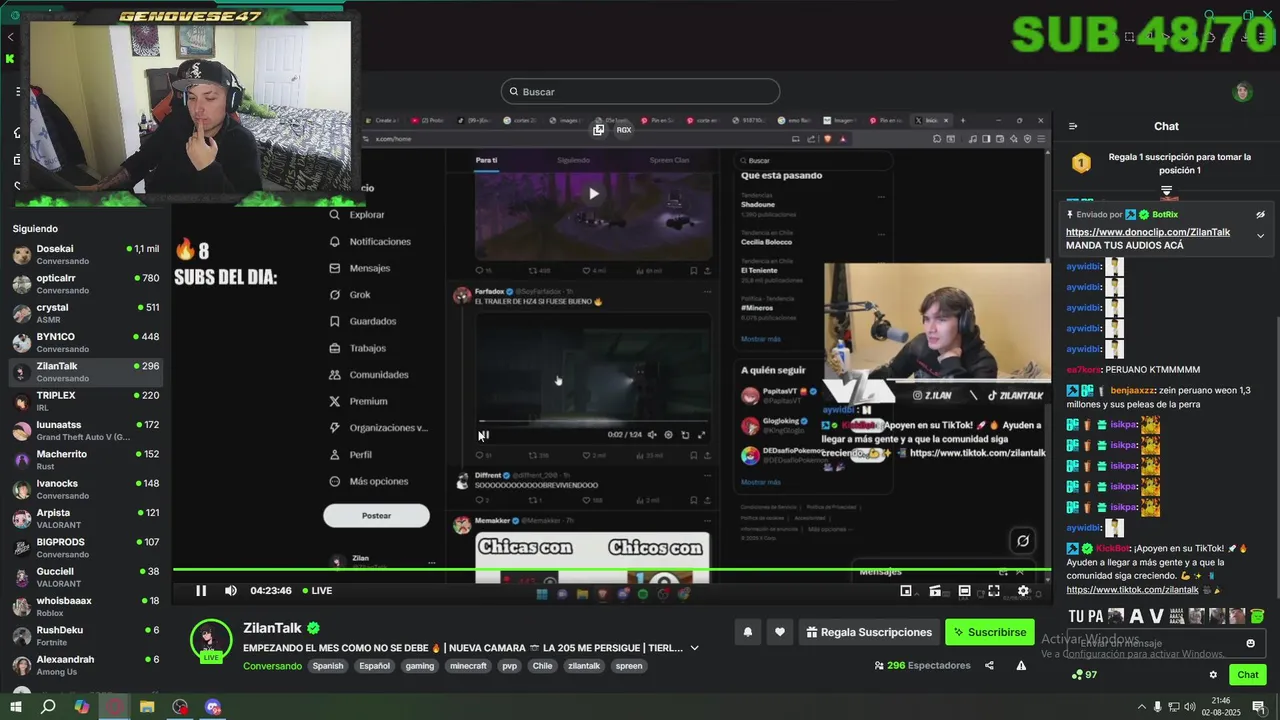Open crystal ASMR channel in sidebar
The height and width of the screenshot is (720, 1280).
point(86,313)
